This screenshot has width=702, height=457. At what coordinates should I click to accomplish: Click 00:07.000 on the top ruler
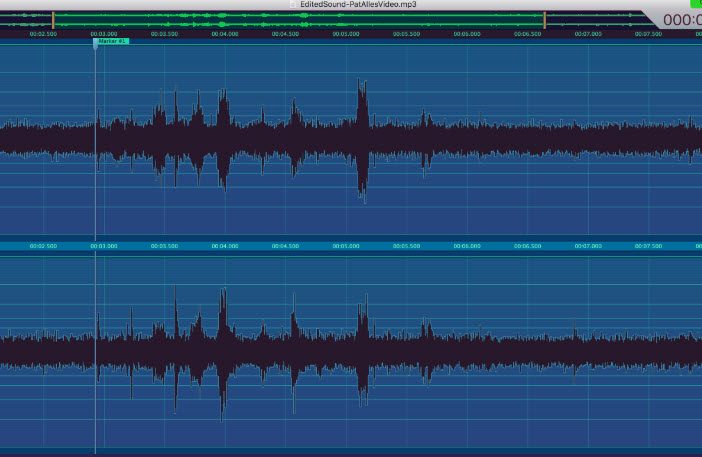pos(588,34)
